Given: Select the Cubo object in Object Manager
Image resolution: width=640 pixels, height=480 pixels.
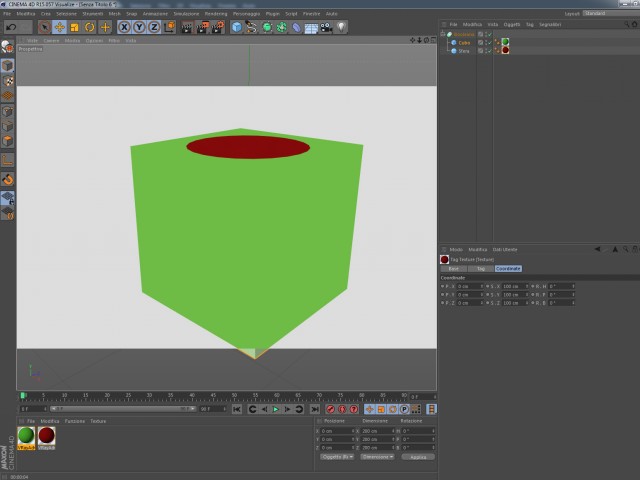Looking at the screenshot, I should [x=464, y=42].
